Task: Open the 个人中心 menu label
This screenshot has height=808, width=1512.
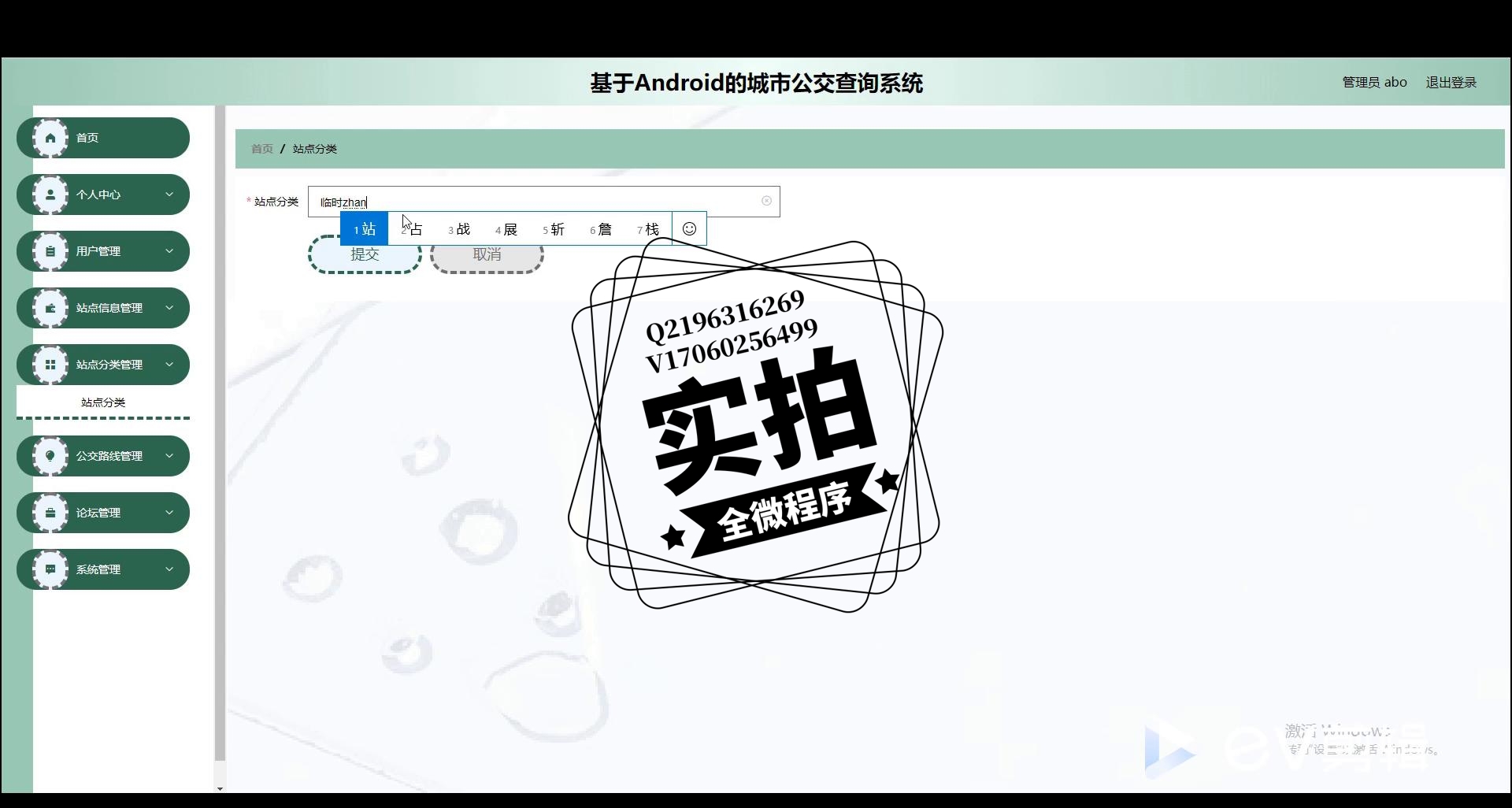Action: 98,195
